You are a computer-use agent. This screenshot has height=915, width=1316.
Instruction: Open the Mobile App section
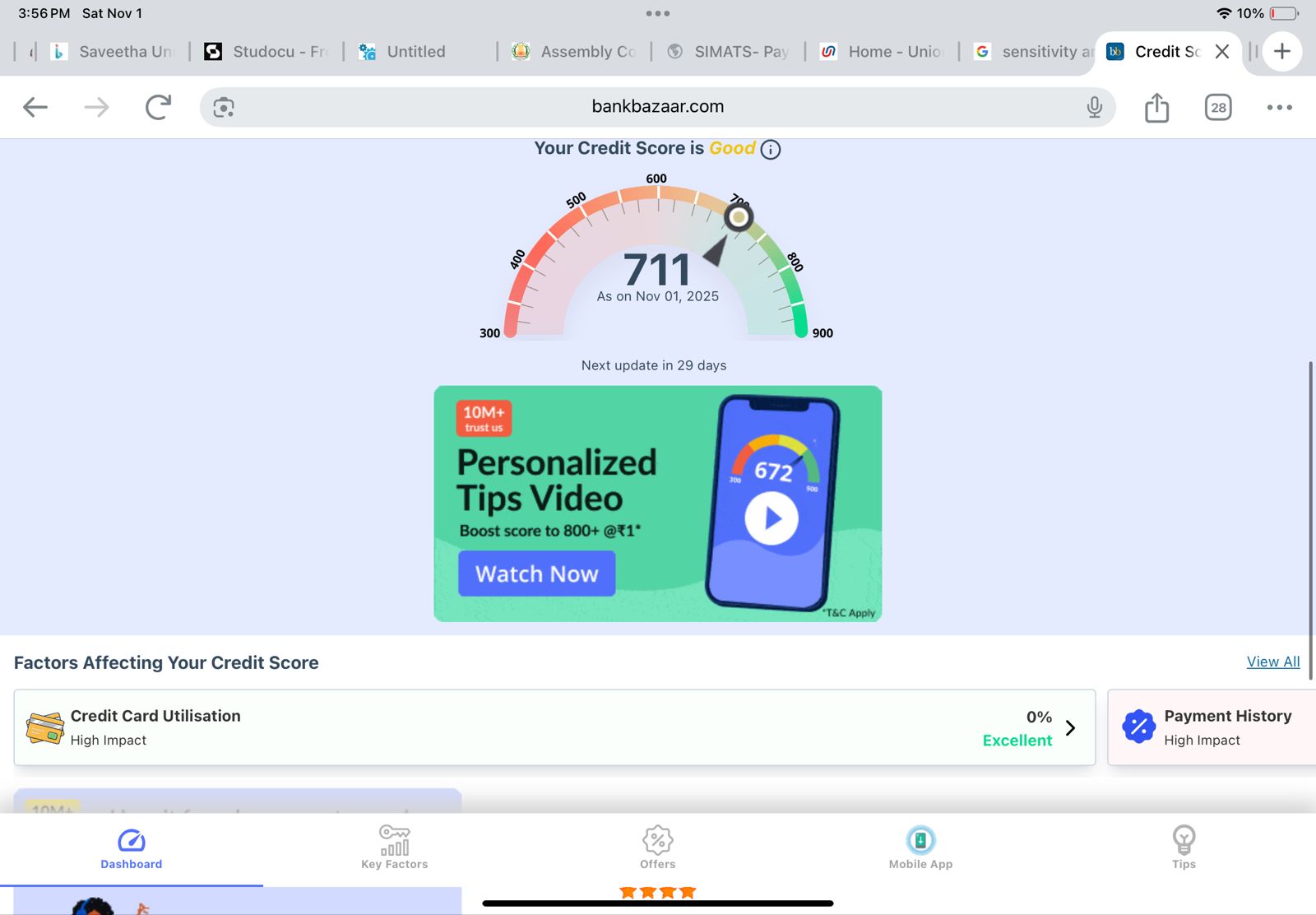tap(920, 848)
